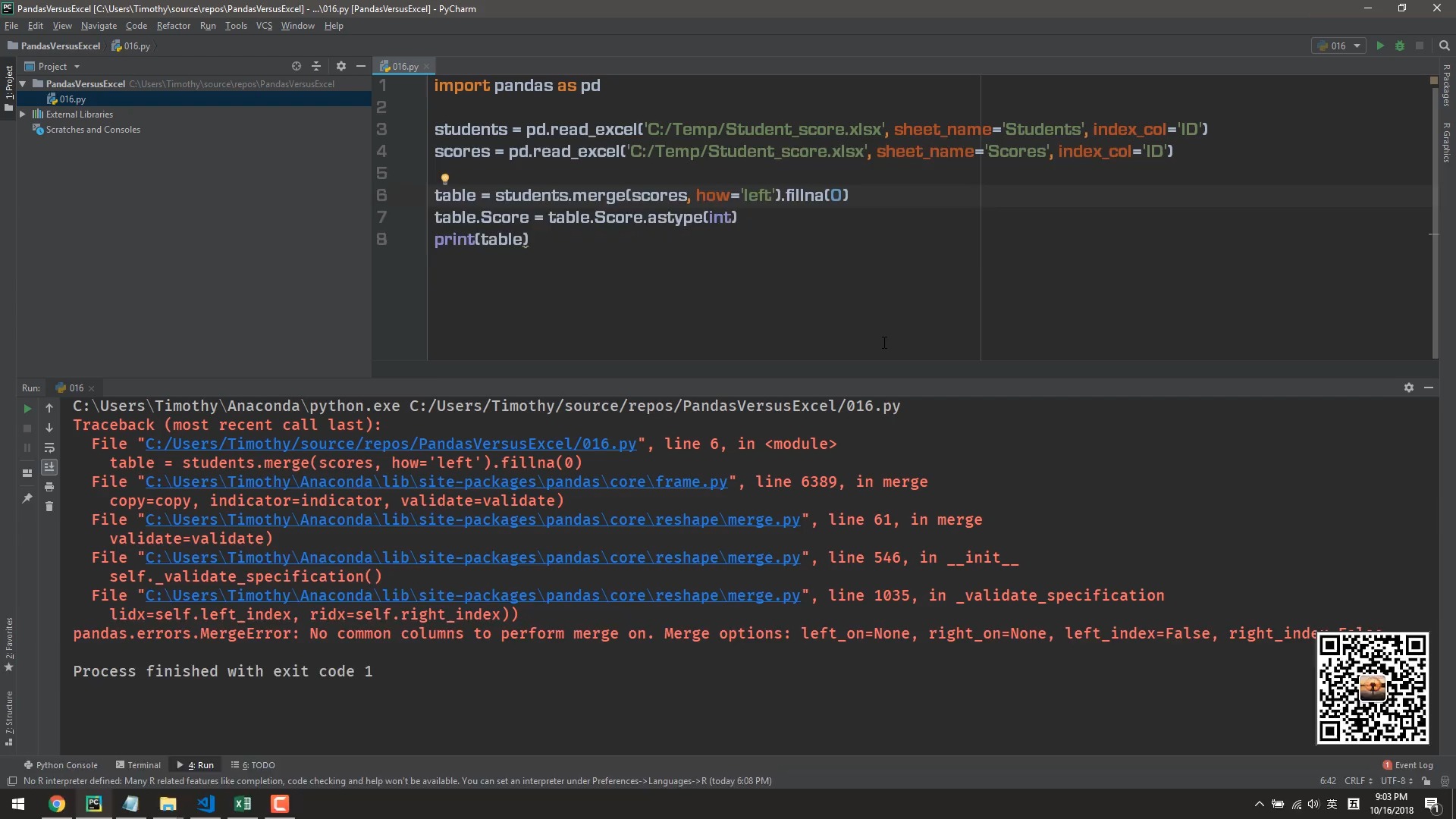Collapse all in Project panel header
This screenshot has width=1456, height=819.
click(x=316, y=66)
